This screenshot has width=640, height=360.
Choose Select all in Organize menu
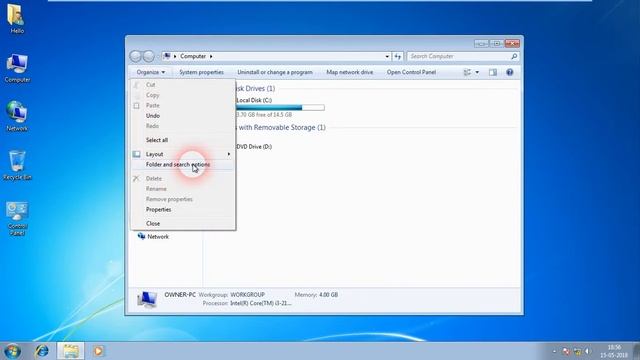click(x=182, y=140)
